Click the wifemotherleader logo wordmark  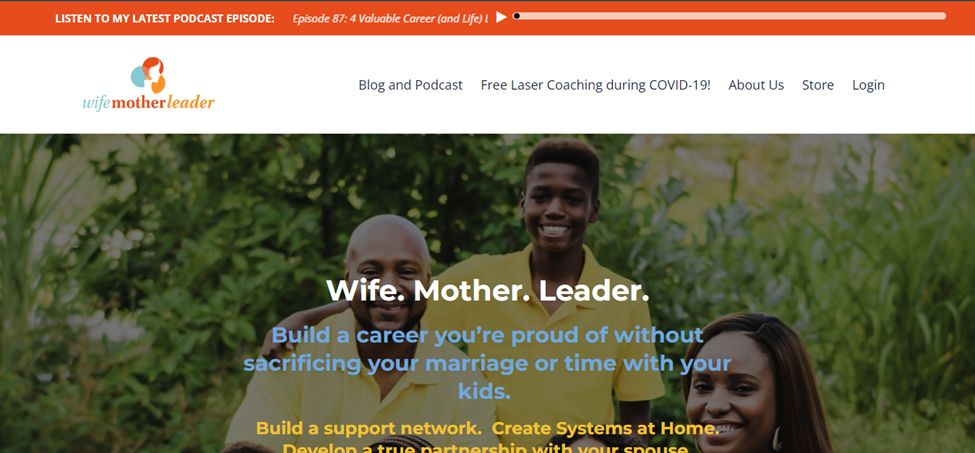click(149, 103)
